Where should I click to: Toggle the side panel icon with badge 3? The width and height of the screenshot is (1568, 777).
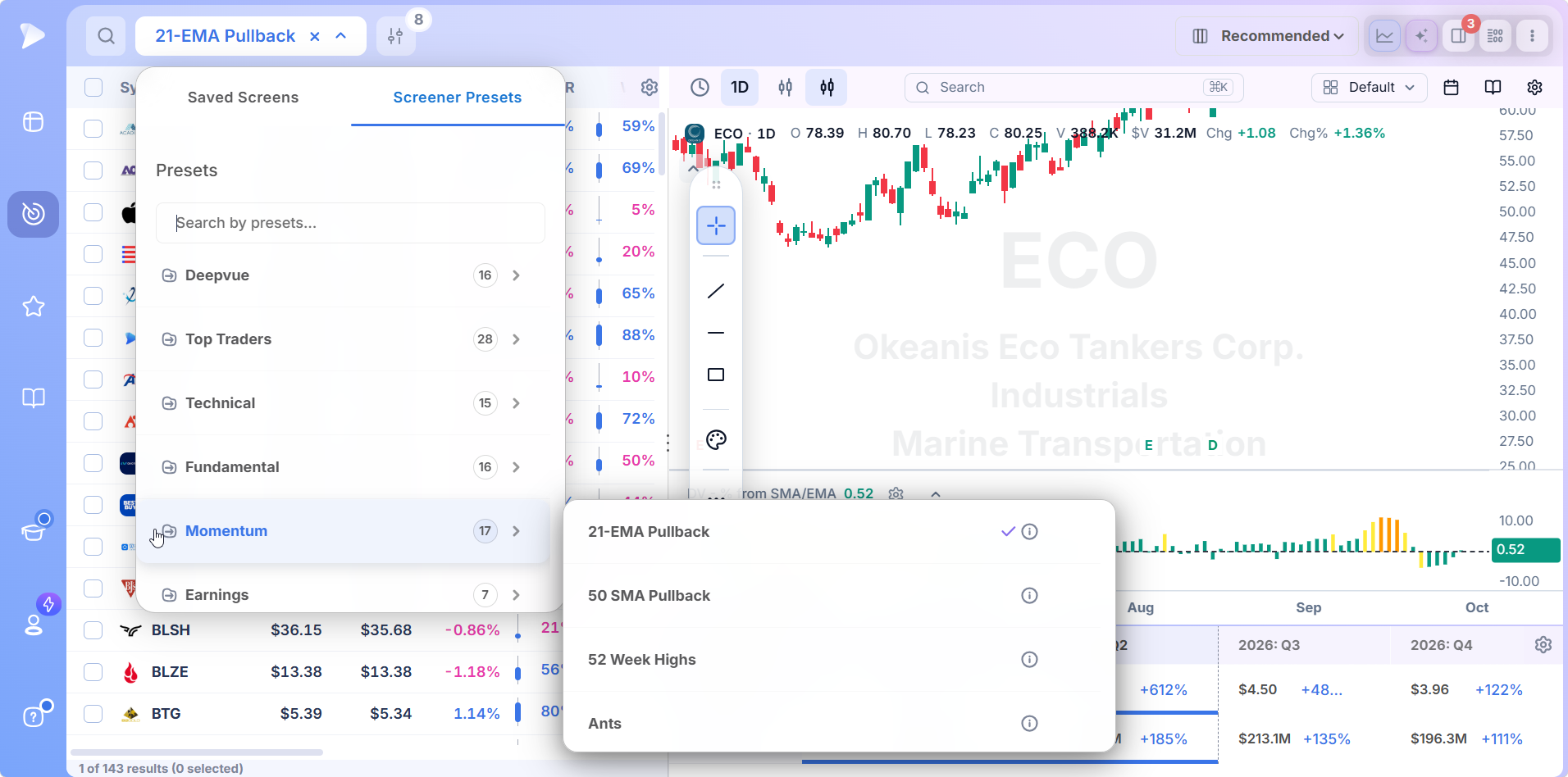click(x=1458, y=36)
